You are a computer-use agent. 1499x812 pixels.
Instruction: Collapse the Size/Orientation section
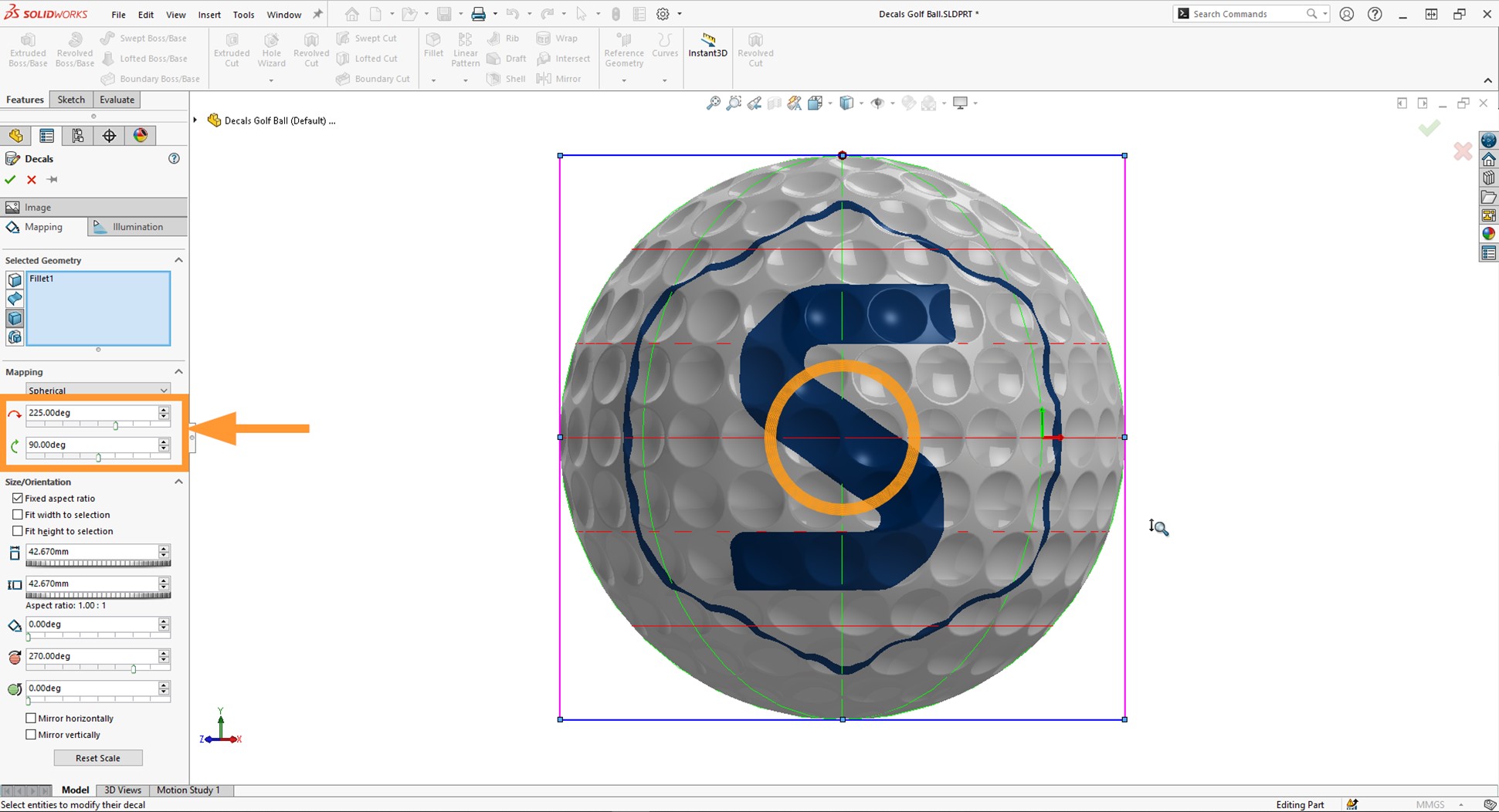point(178,481)
